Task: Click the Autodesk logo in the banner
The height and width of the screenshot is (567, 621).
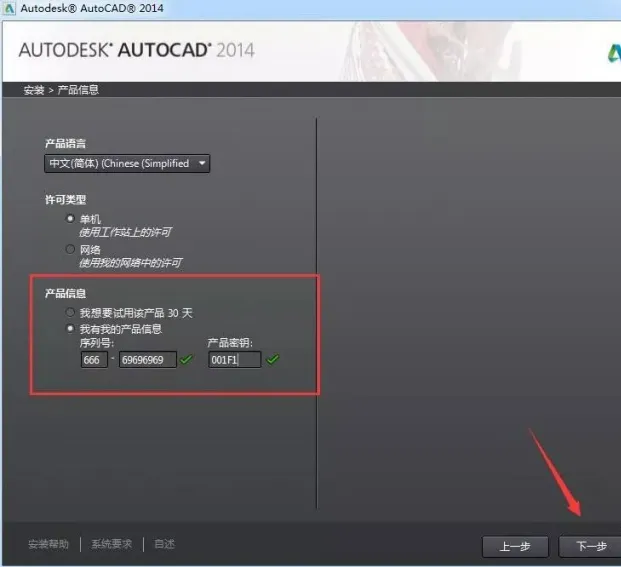Action: click(614, 53)
